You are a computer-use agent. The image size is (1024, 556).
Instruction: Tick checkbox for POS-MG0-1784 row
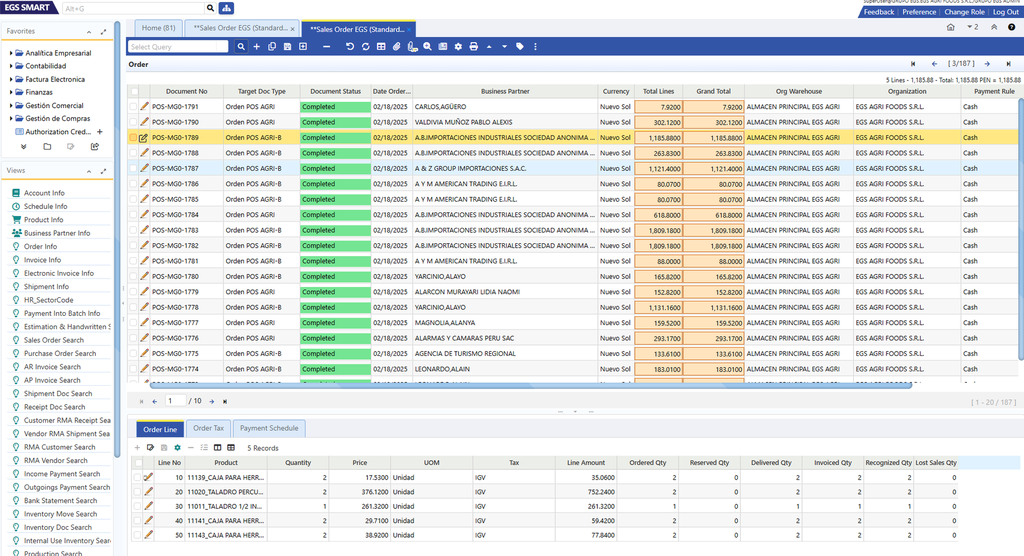(x=133, y=214)
